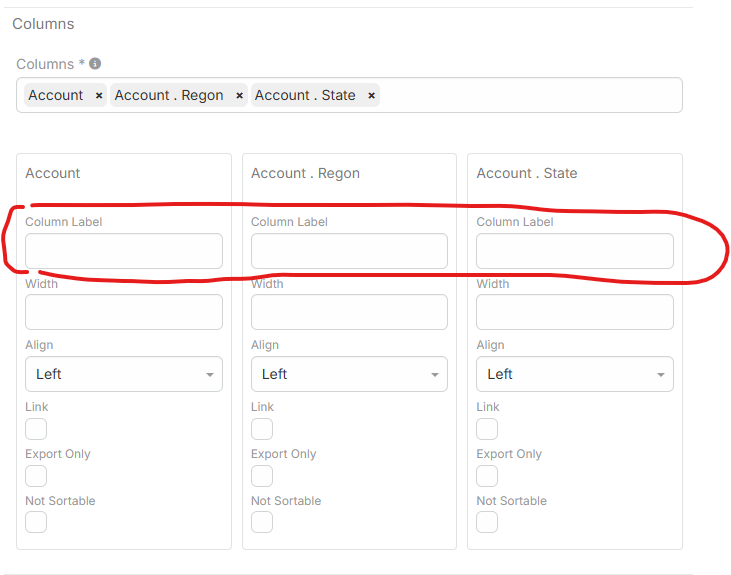Remove the Account . State column tag
The height and width of the screenshot is (575, 731).
[371, 96]
